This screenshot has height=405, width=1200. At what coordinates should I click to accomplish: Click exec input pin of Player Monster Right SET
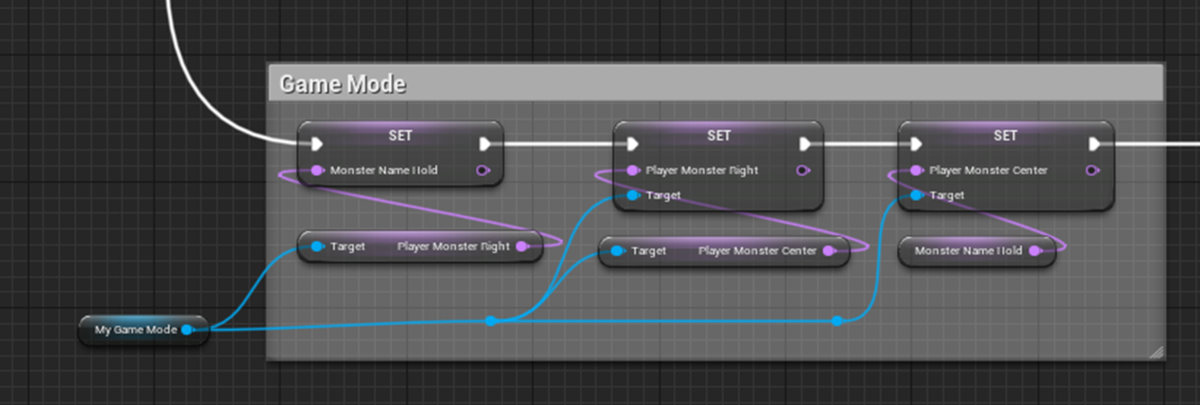click(x=633, y=143)
